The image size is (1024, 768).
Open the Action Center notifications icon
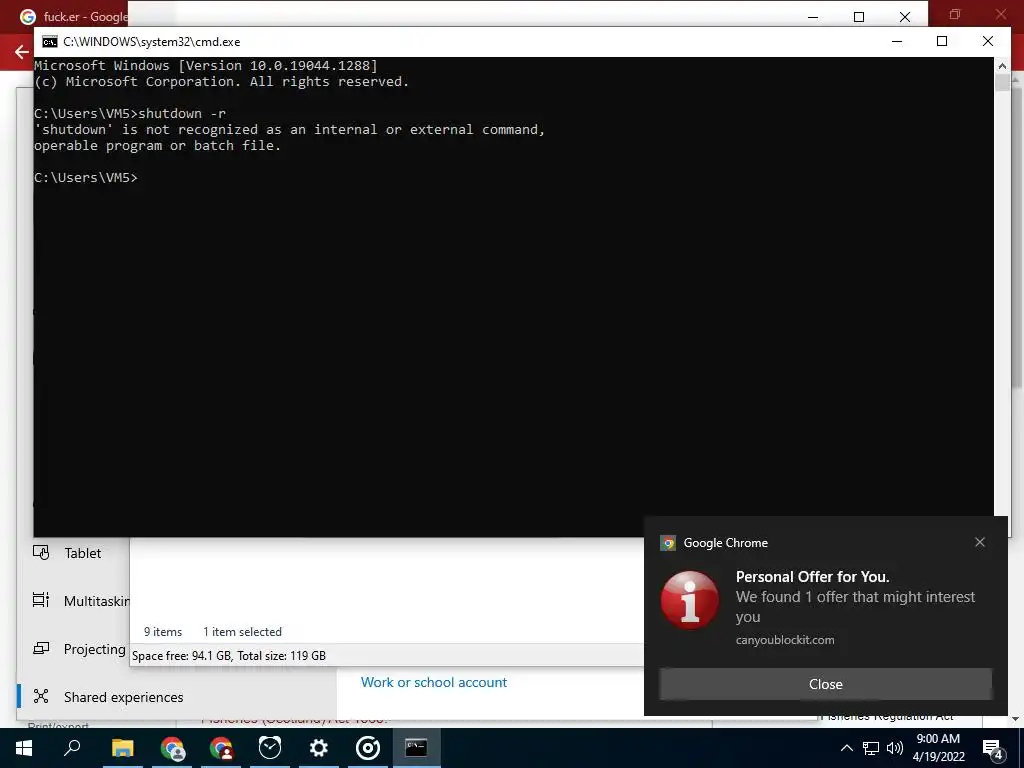993,748
